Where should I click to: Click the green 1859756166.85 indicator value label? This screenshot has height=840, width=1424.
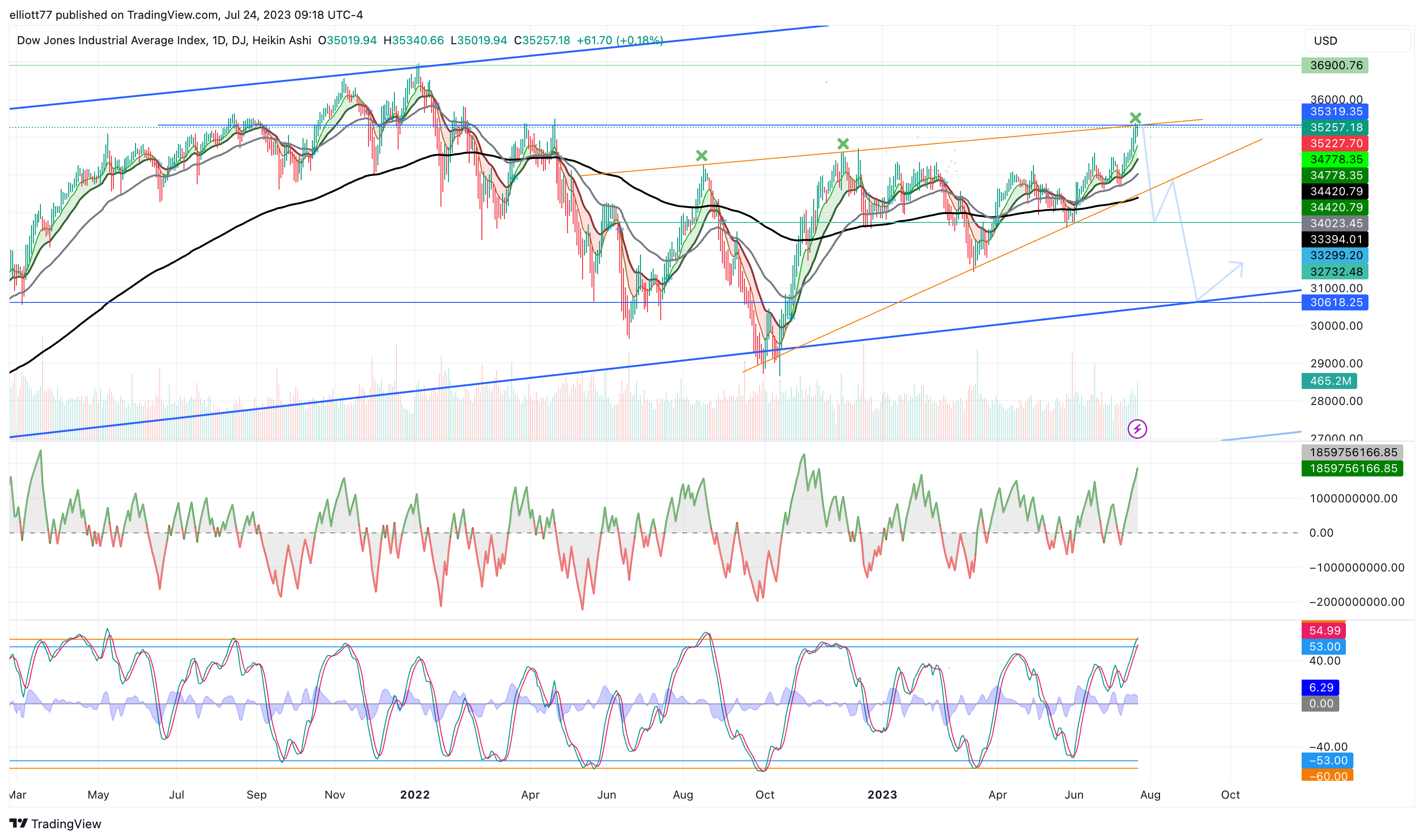[1352, 468]
